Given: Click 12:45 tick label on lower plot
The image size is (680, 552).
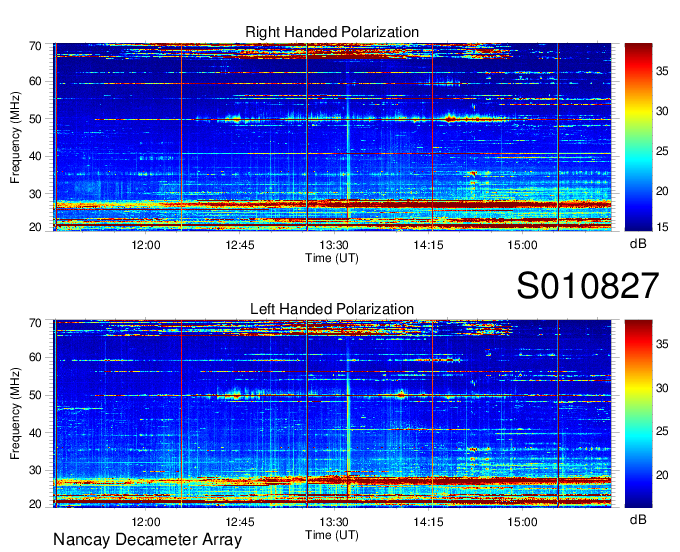Looking at the screenshot, I should tap(240, 522).
